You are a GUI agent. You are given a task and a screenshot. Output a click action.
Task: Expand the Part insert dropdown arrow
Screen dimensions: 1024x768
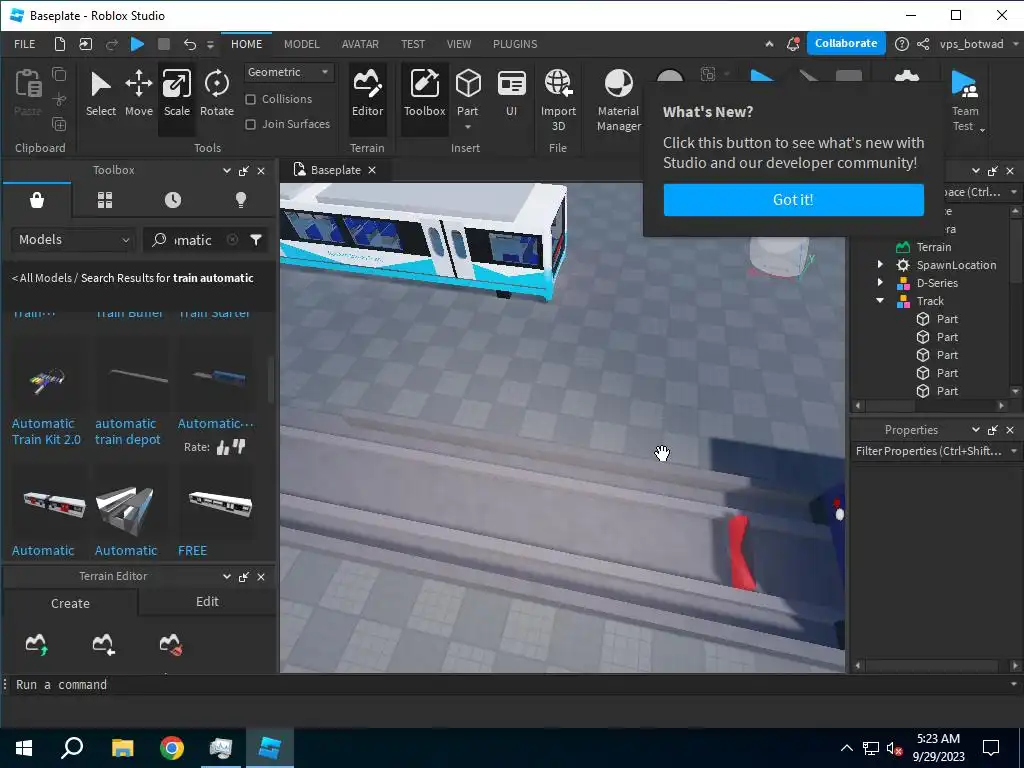click(x=468, y=127)
